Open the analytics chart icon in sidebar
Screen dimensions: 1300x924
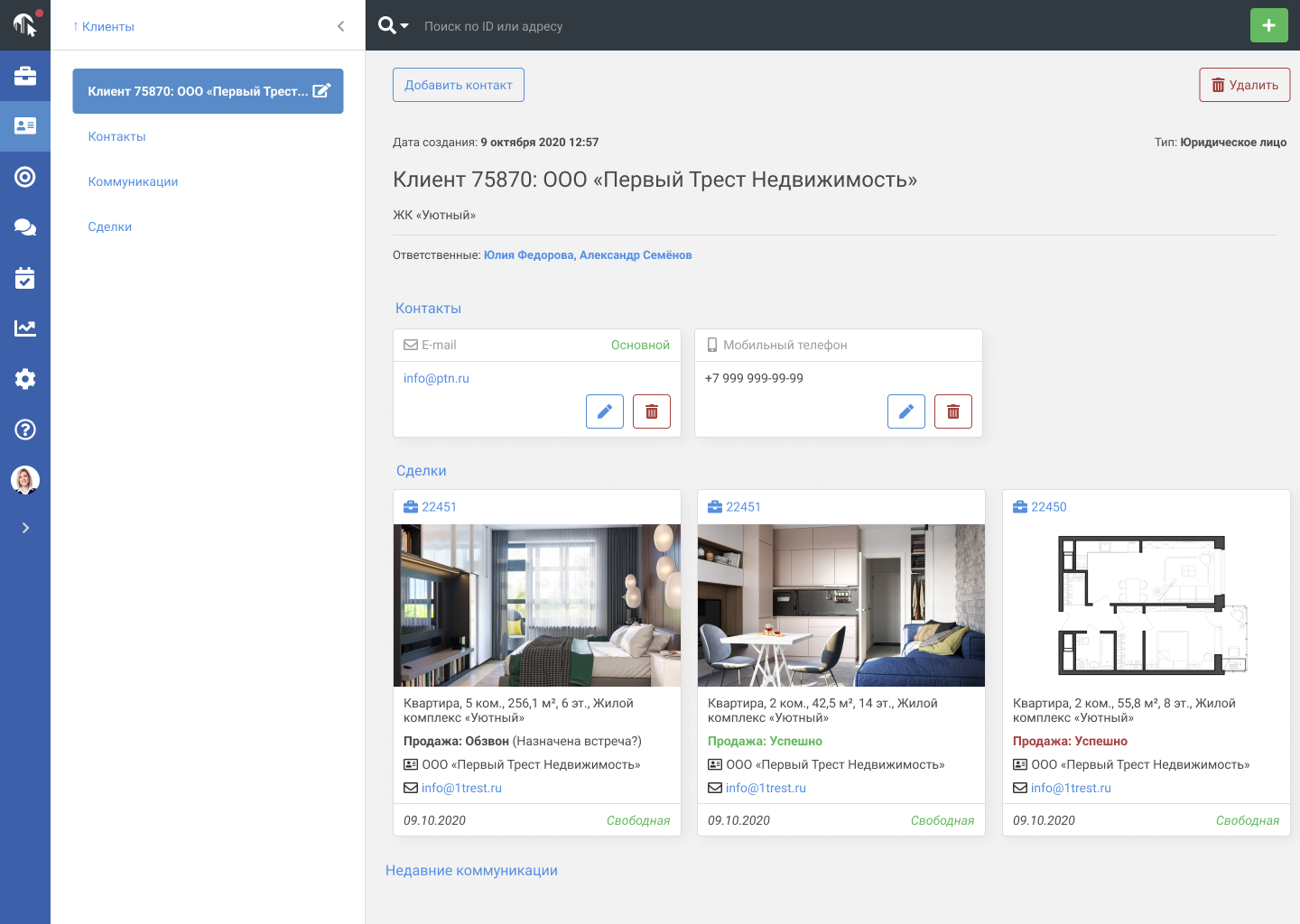point(25,328)
